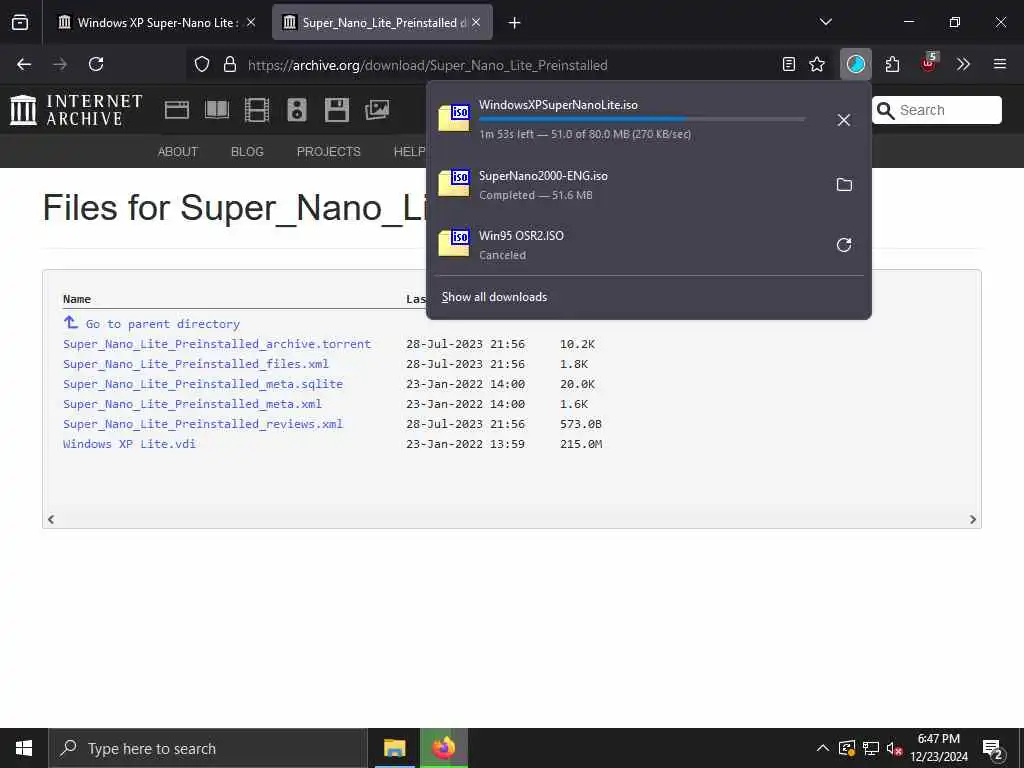
Task: Click the Internet Archive Search box
Action: pos(937,110)
